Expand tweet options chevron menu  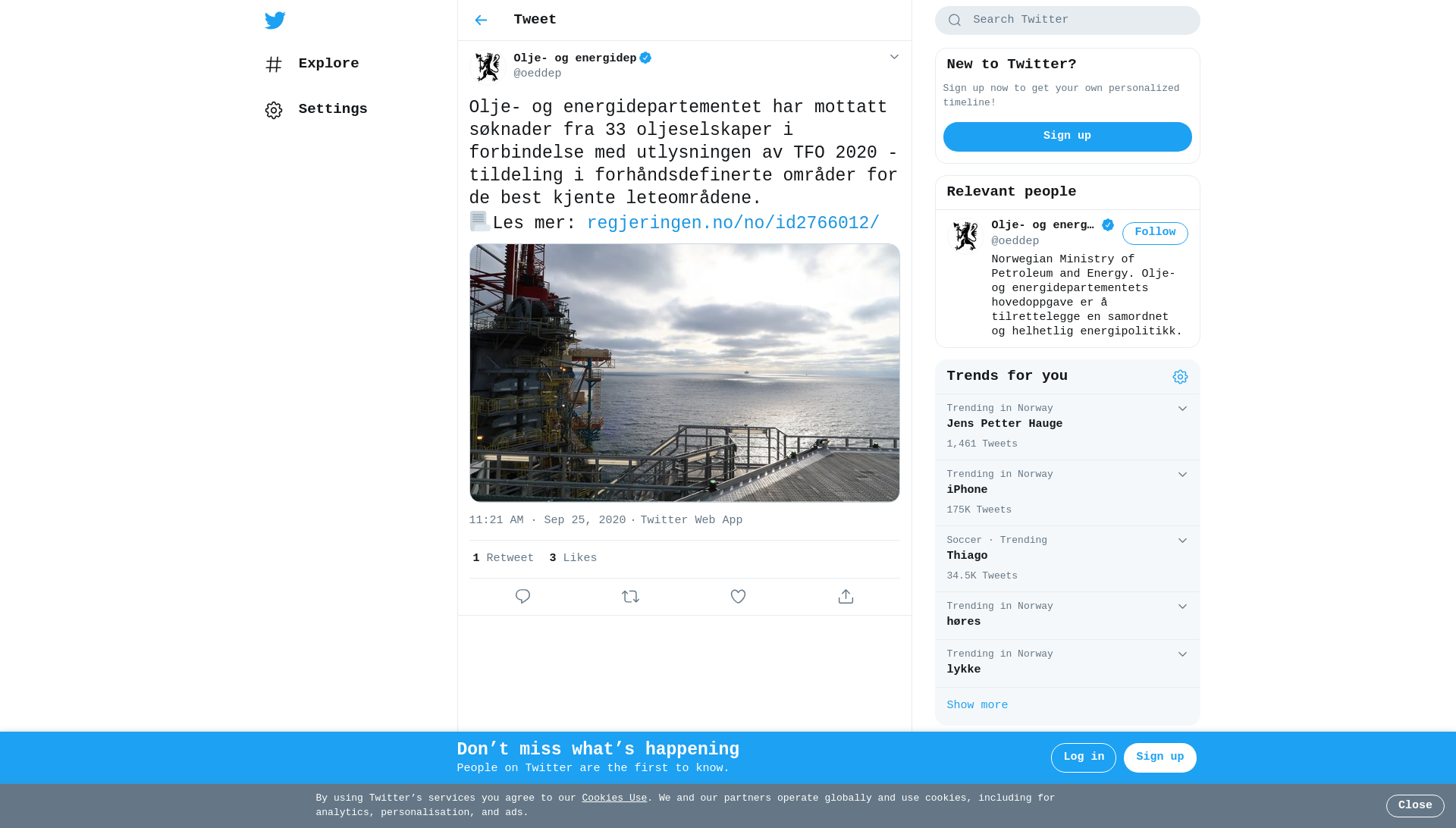click(894, 57)
